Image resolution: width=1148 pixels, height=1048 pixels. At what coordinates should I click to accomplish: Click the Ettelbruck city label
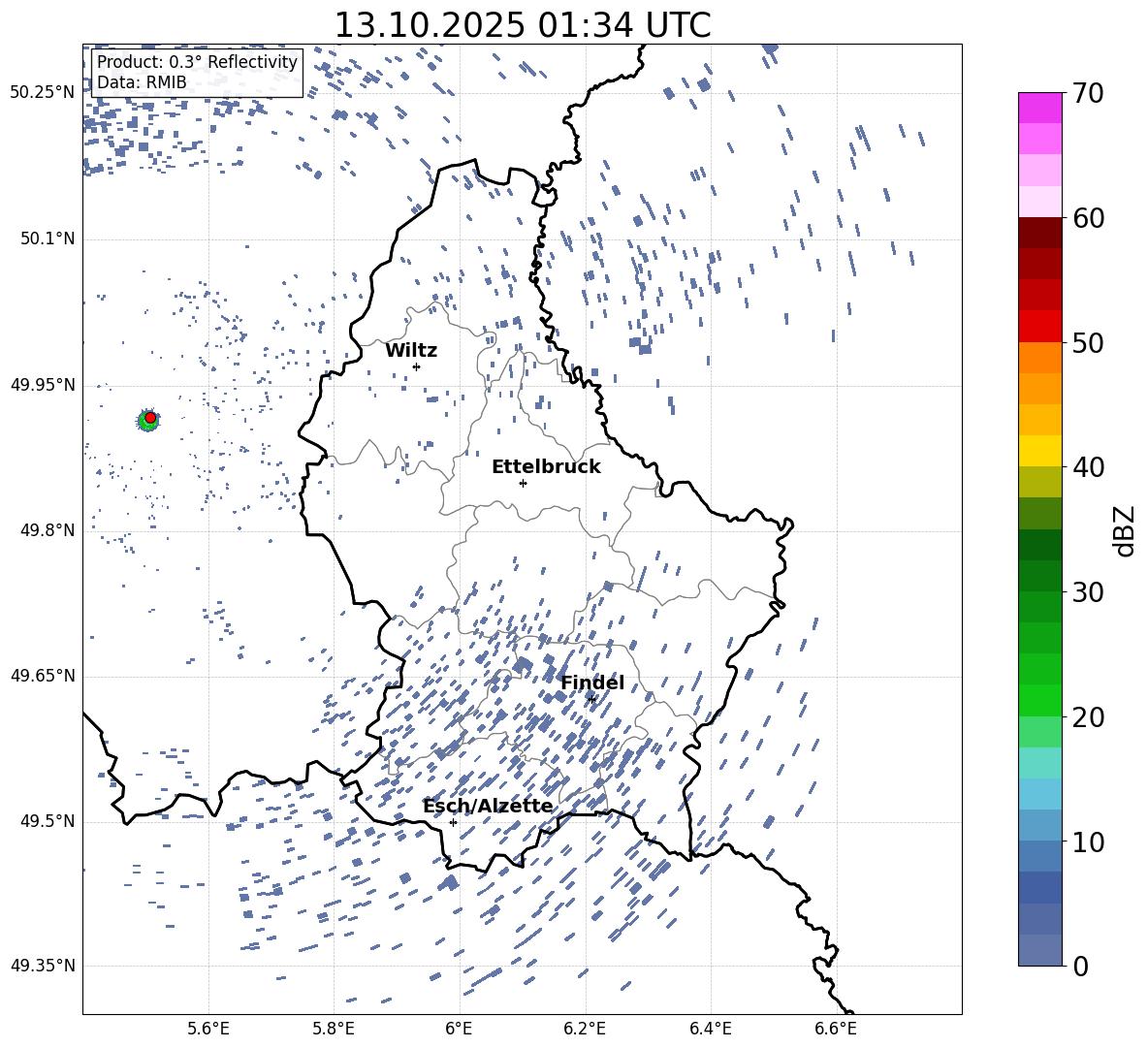546,467
